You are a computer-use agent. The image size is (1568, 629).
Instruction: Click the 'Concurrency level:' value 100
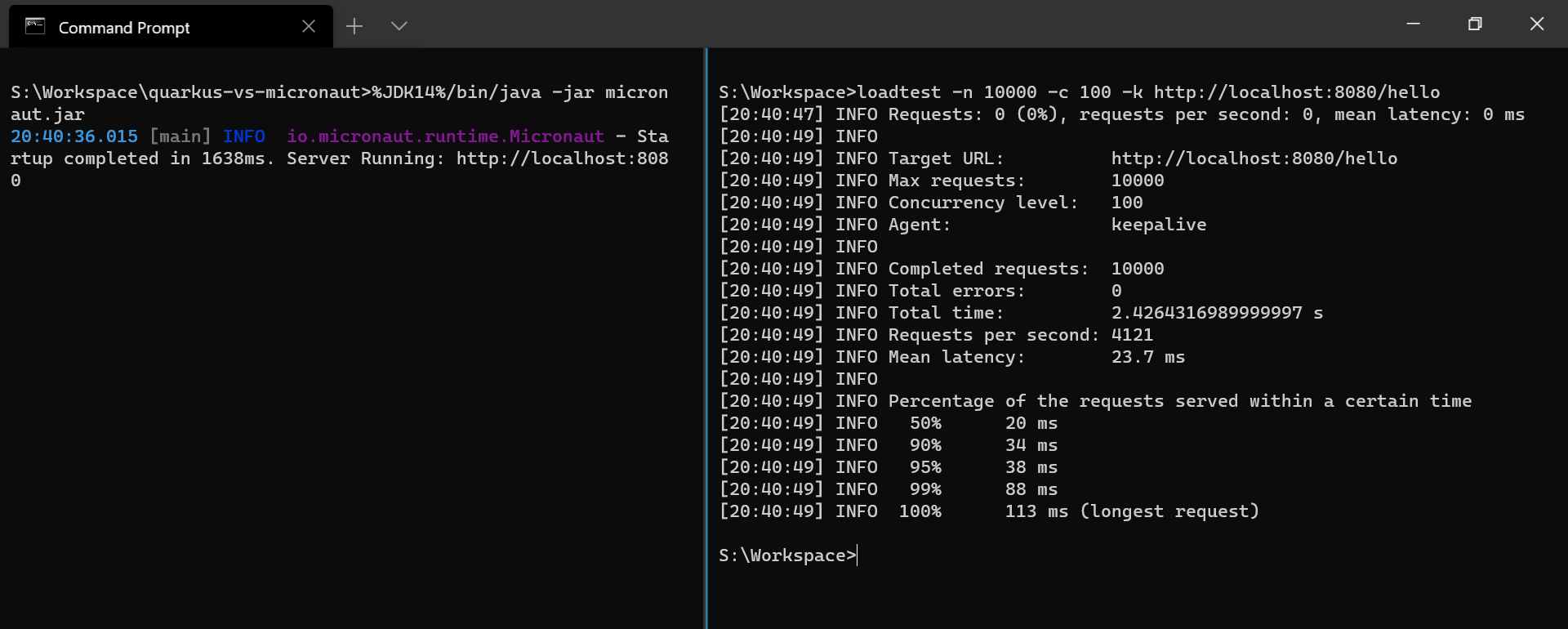pos(1127,203)
